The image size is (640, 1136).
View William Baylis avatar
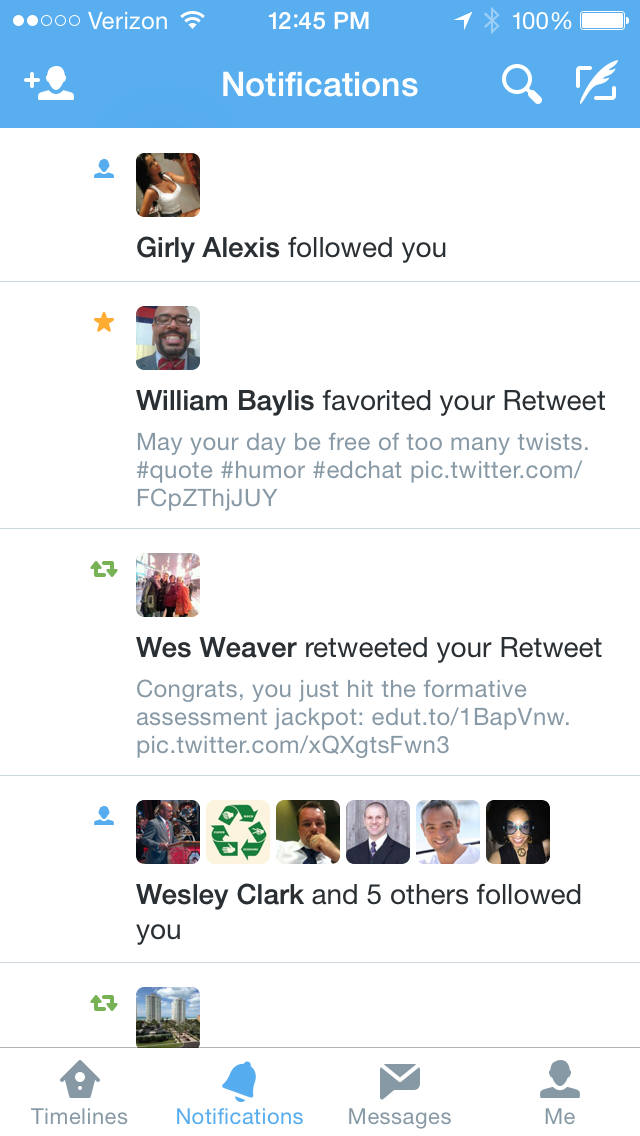point(168,338)
